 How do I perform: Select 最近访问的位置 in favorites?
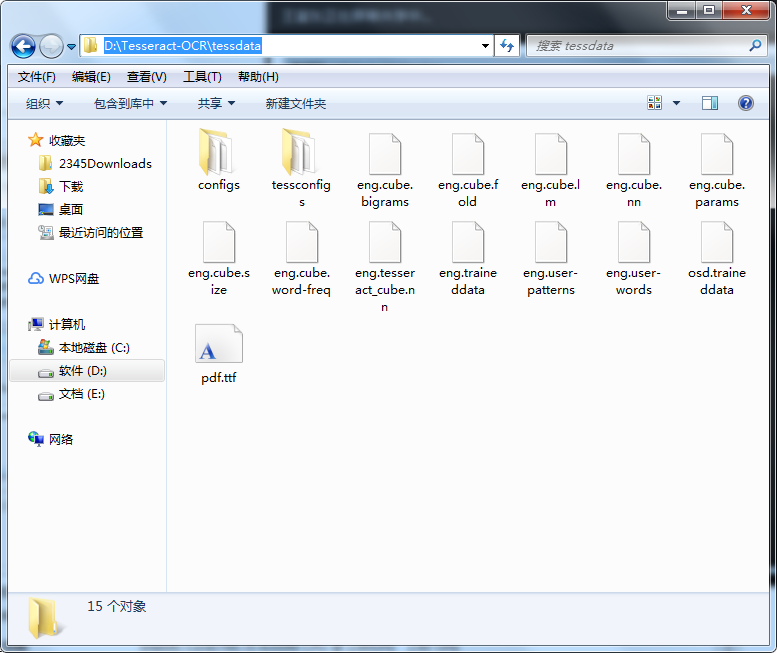pos(91,232)
